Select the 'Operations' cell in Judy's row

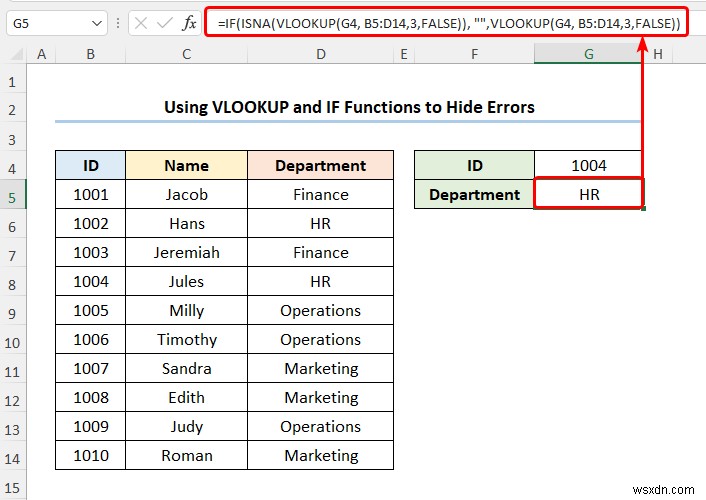321,426
